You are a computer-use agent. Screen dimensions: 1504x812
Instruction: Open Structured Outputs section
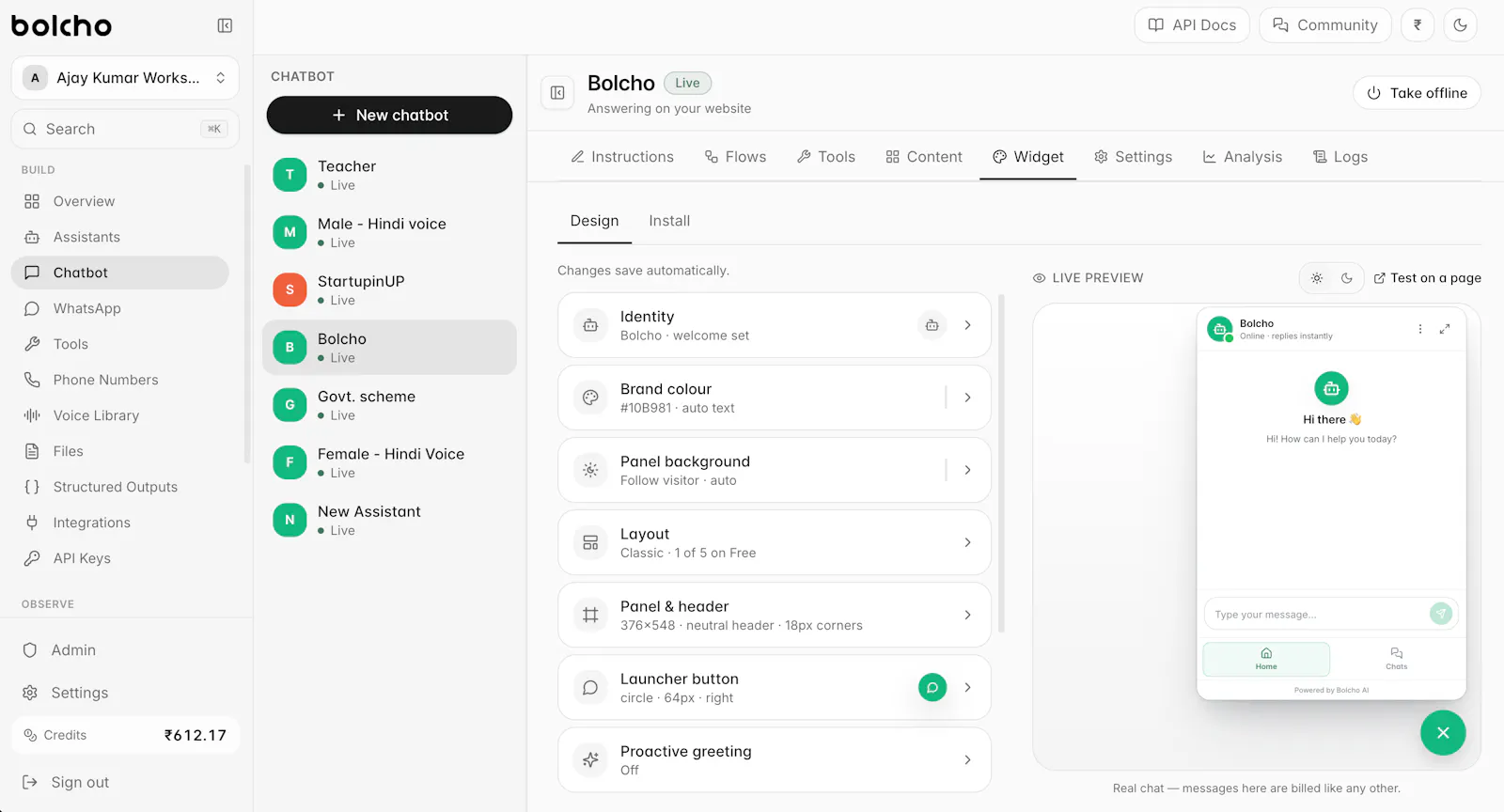click(119, 487)
